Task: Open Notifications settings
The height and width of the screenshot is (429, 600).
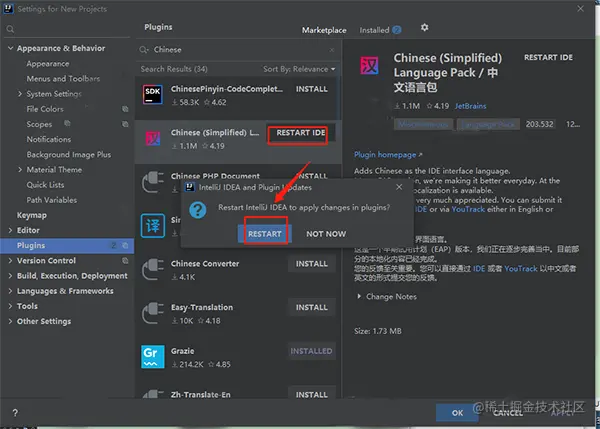Action: [x=49, y=139]
